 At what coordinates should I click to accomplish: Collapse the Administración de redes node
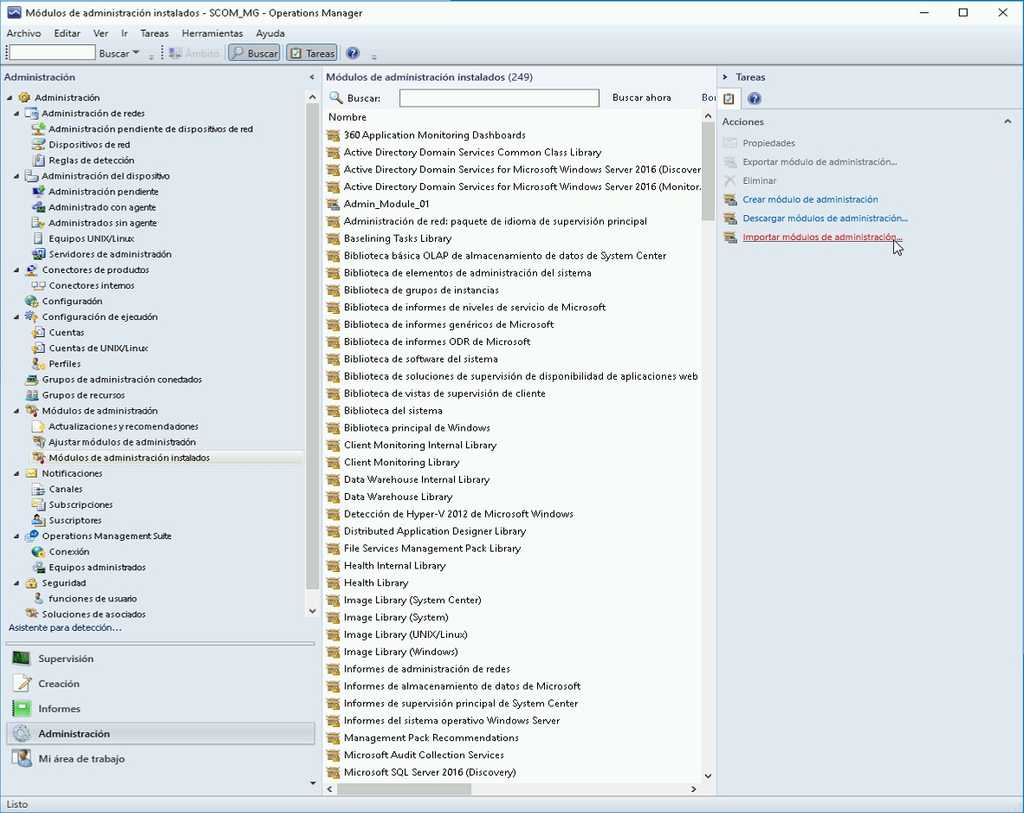click(17, 114)
